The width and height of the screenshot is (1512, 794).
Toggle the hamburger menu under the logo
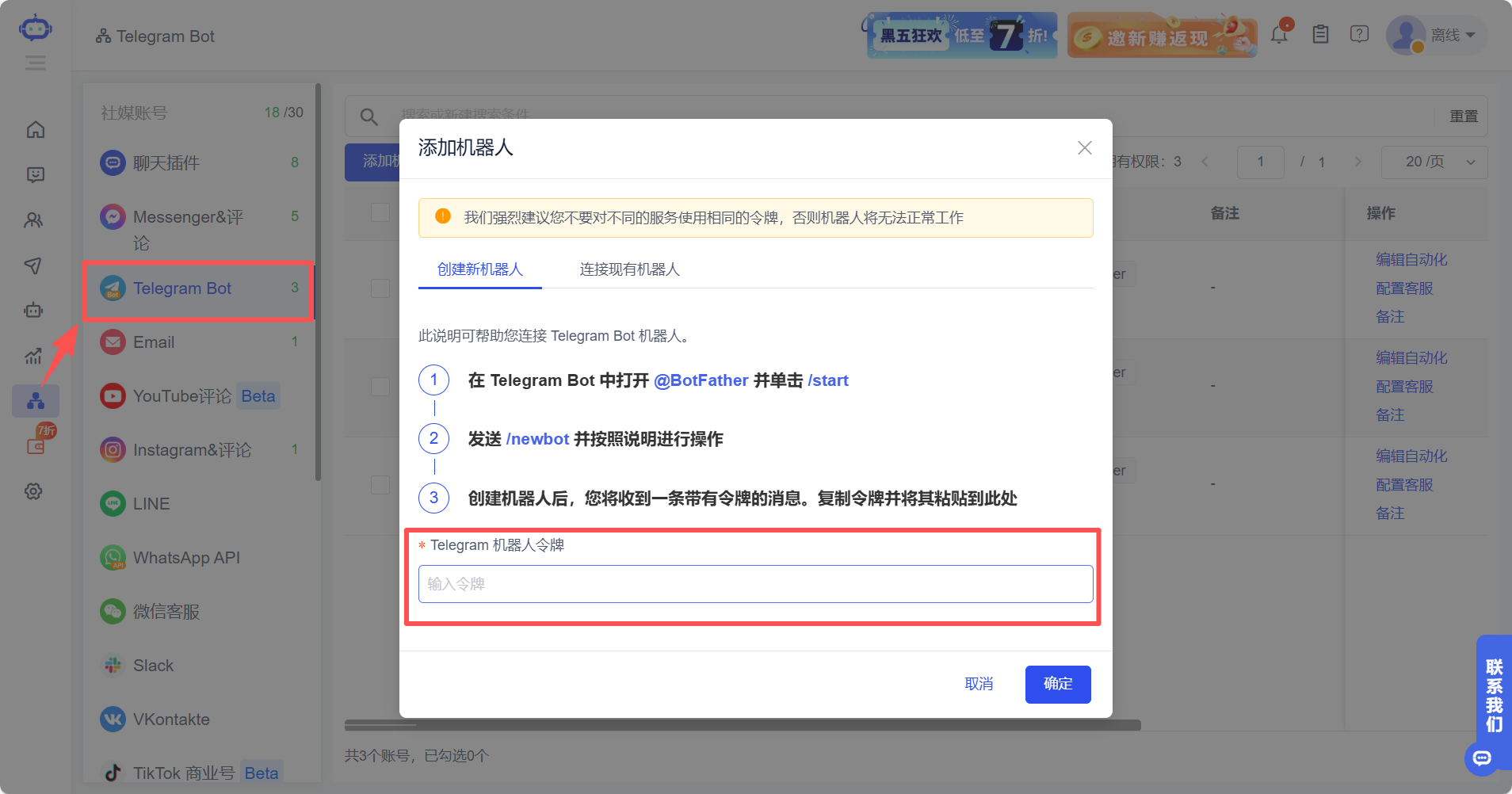point(36,63)
